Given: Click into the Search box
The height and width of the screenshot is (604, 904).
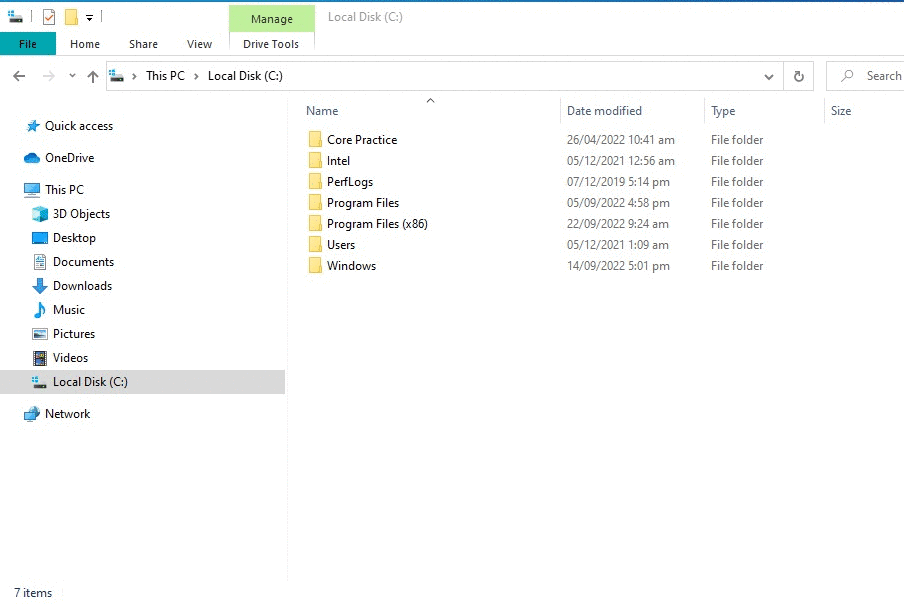Looking at the screenshot, I should tap(865, 76).
